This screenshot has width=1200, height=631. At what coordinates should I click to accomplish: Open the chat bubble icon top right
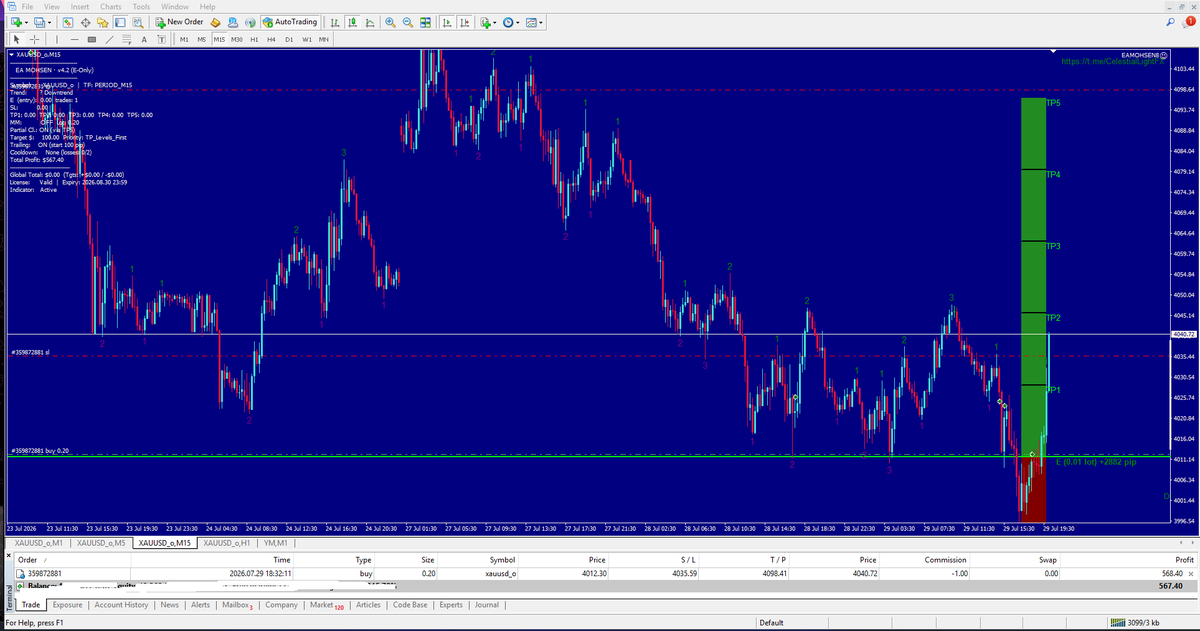click(1187, 22)
